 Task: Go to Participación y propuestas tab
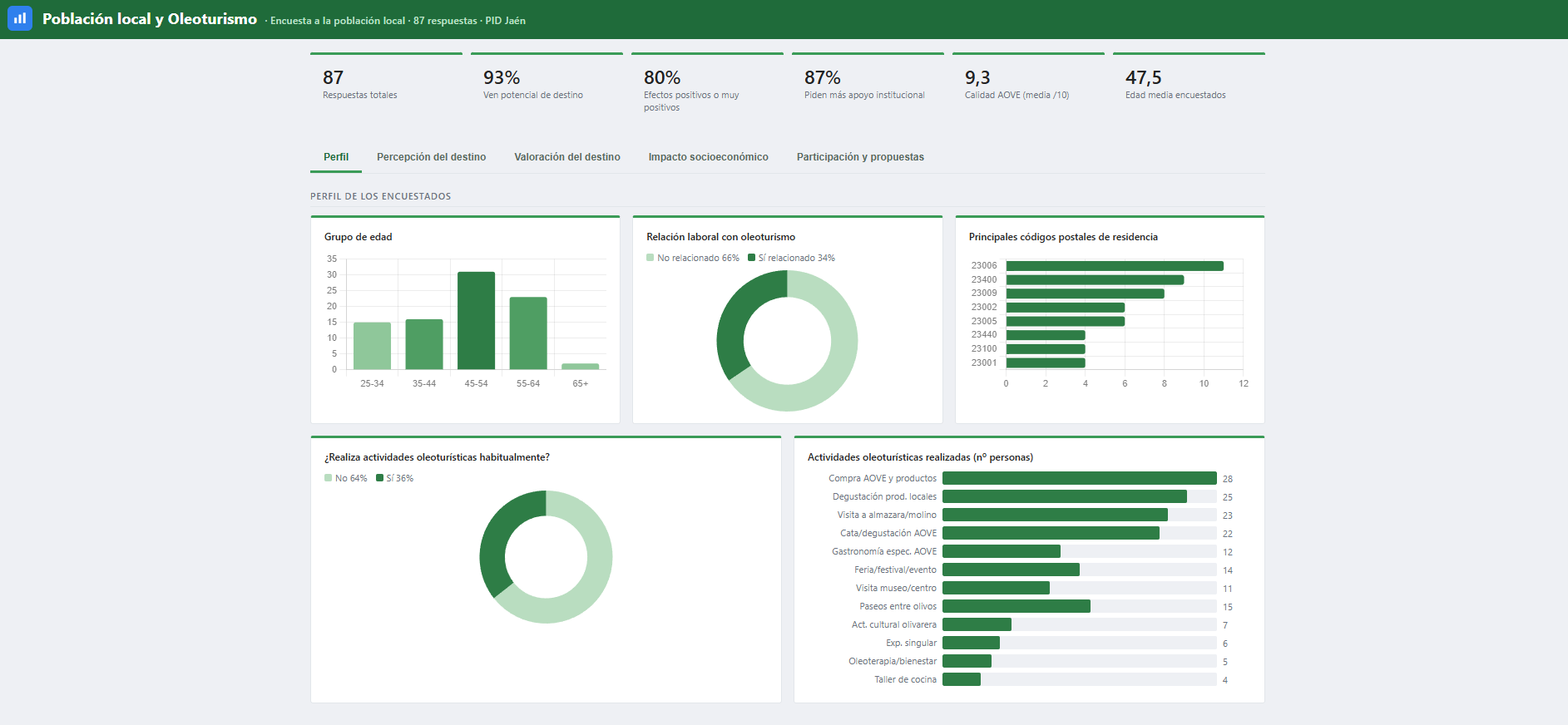click(860, 157)
